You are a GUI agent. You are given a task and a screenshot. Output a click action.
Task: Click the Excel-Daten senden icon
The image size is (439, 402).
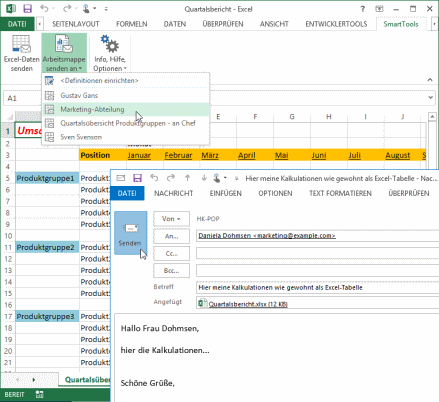[x=21, y=53]
